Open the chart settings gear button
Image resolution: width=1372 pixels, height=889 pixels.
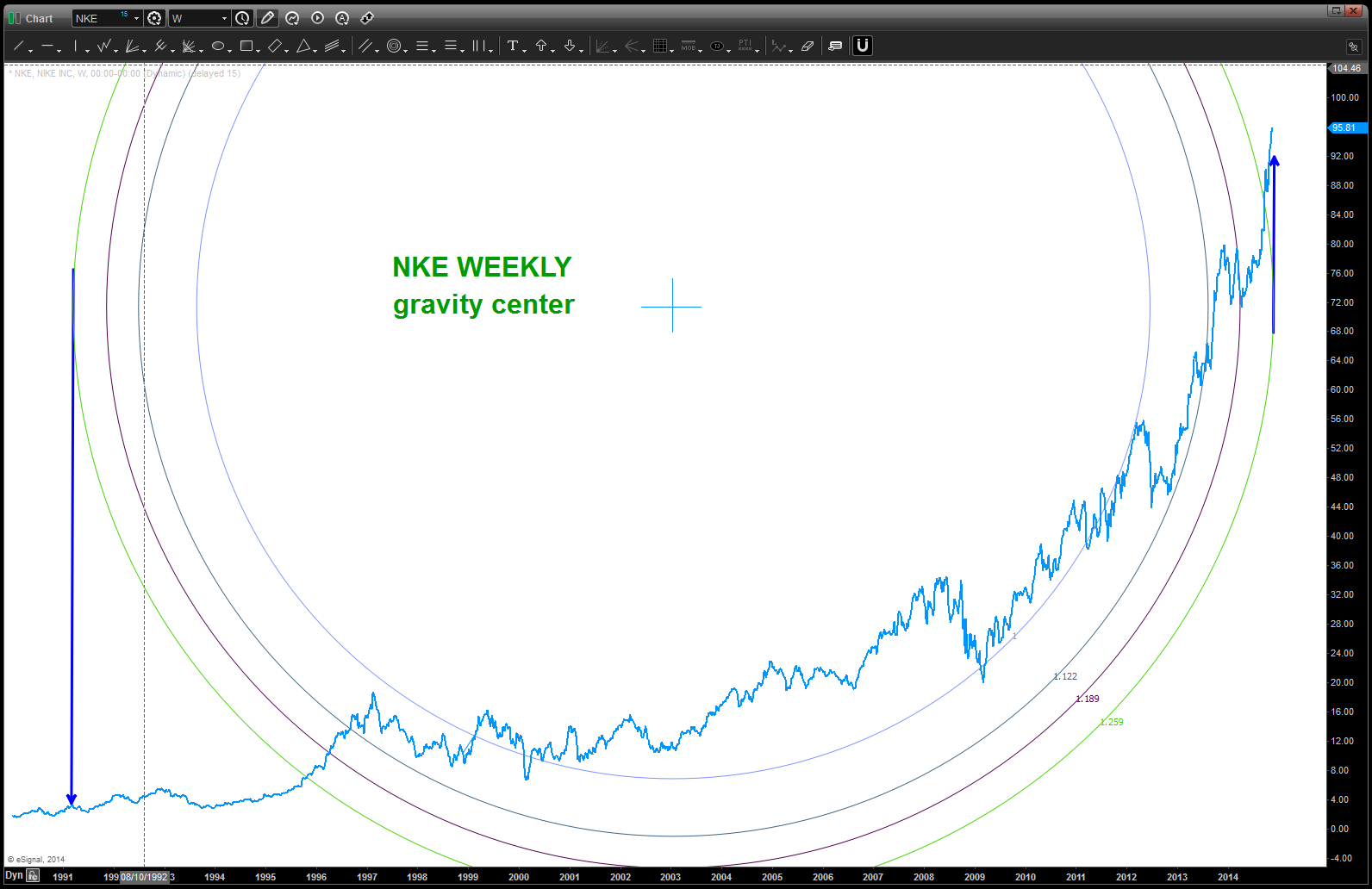[154, 18]
